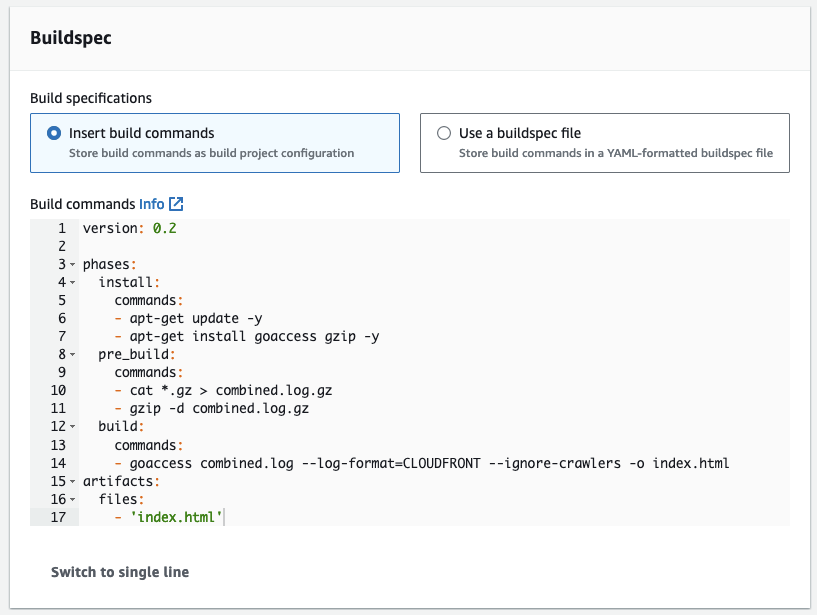Viewport: 817px width, 615px height.
Task: Place cursor on the version: 0.2 line
Action: tap(130, 229)
